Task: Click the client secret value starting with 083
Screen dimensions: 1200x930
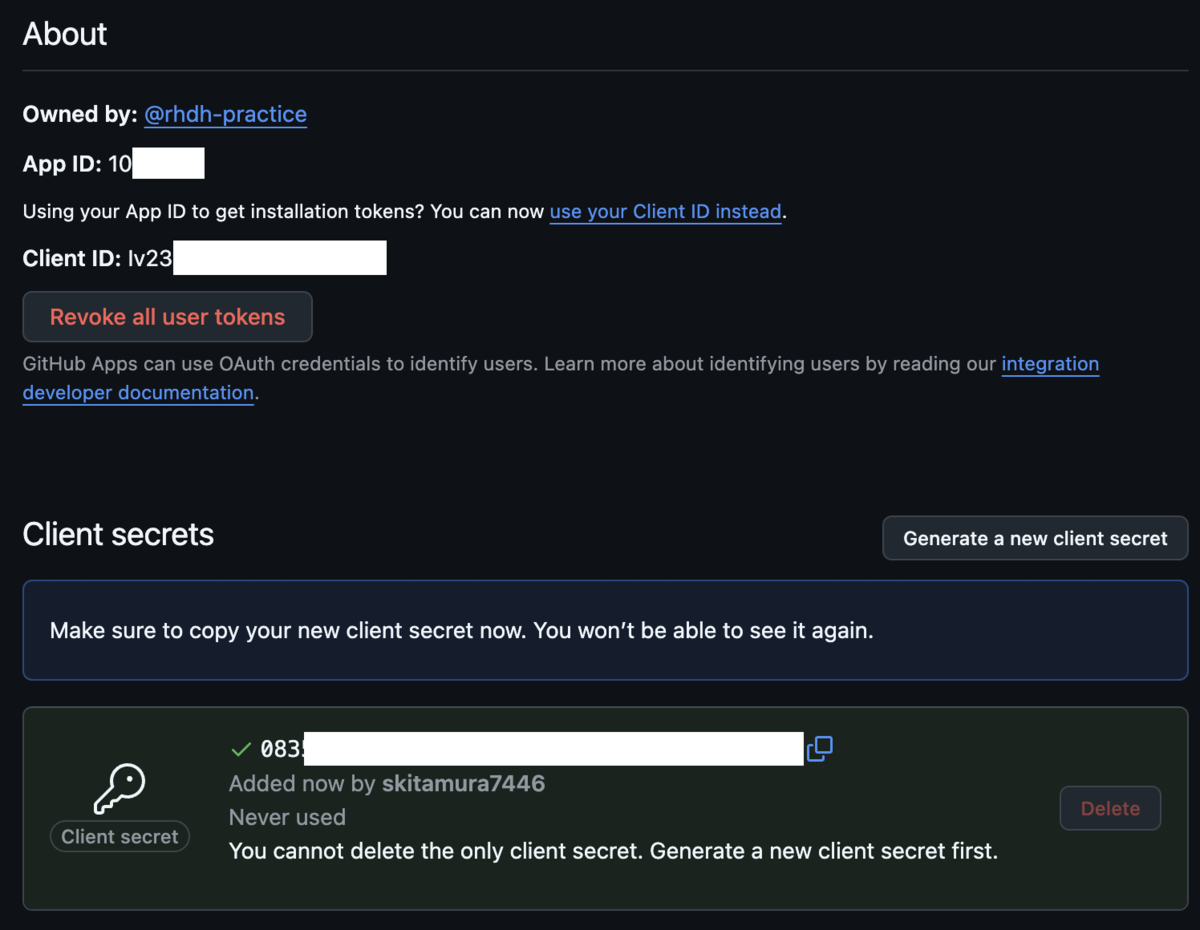Action: pyautogui.click(x=530, y=749)
